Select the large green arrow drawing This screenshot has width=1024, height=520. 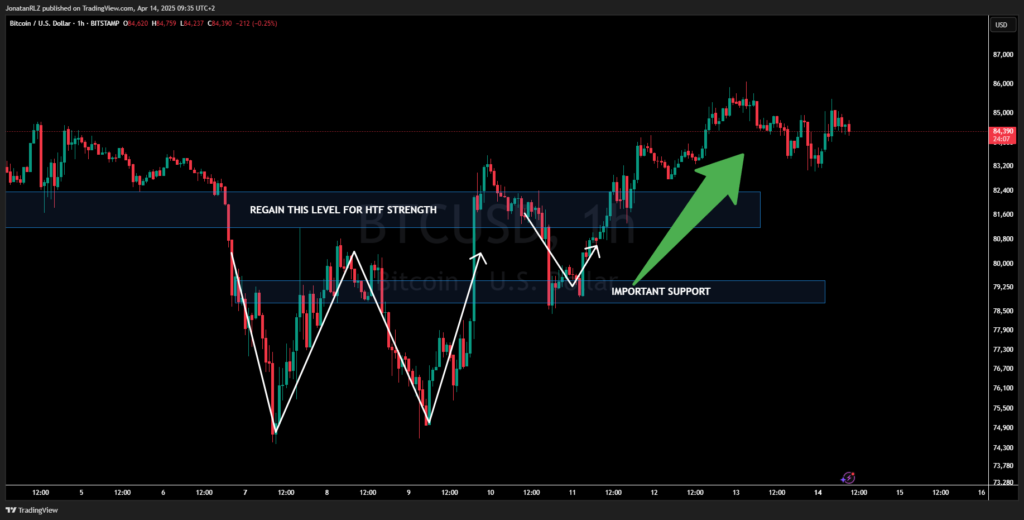coord(690,220)
